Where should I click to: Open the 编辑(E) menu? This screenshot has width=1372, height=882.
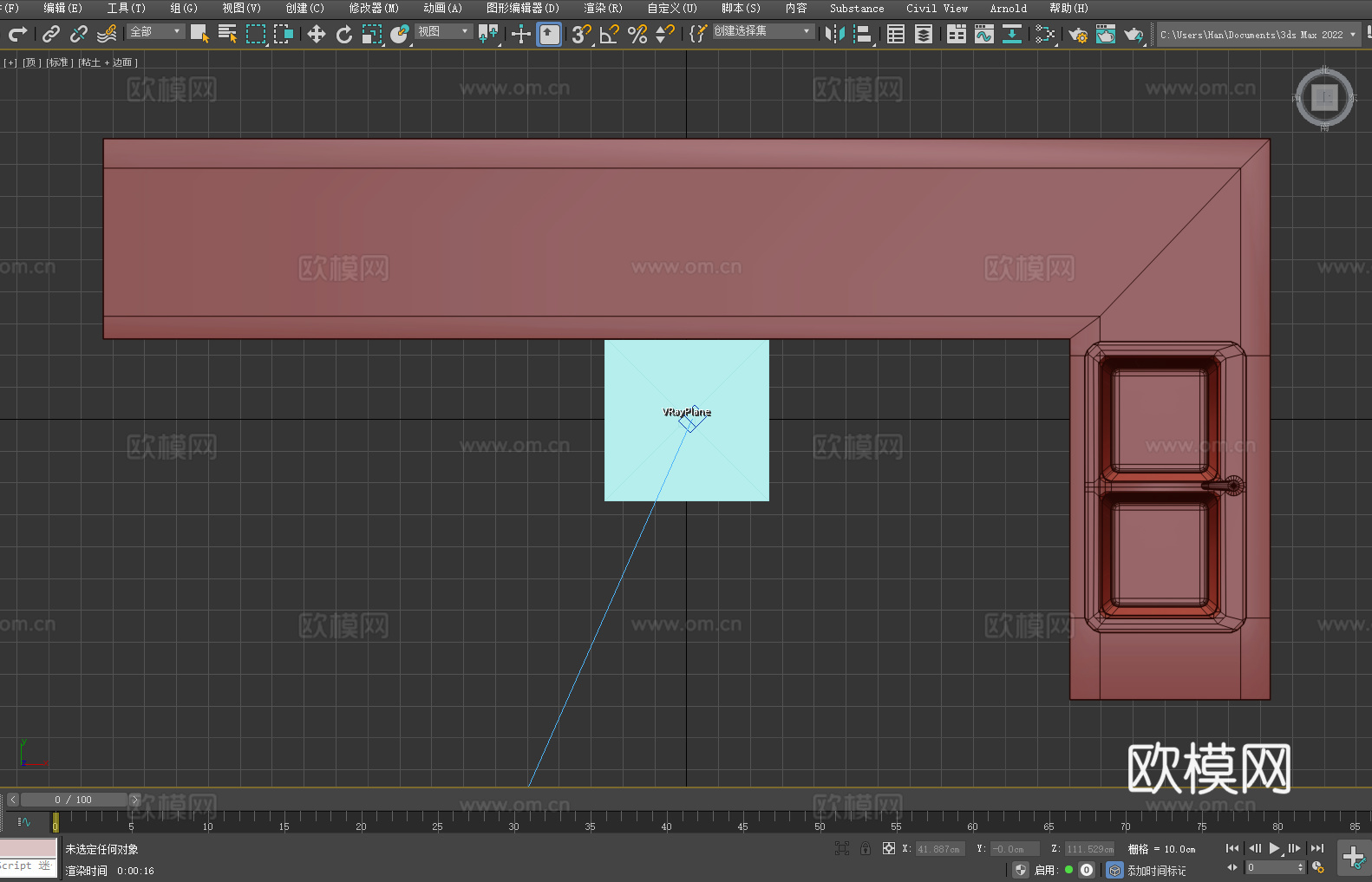tap(62, 8)
